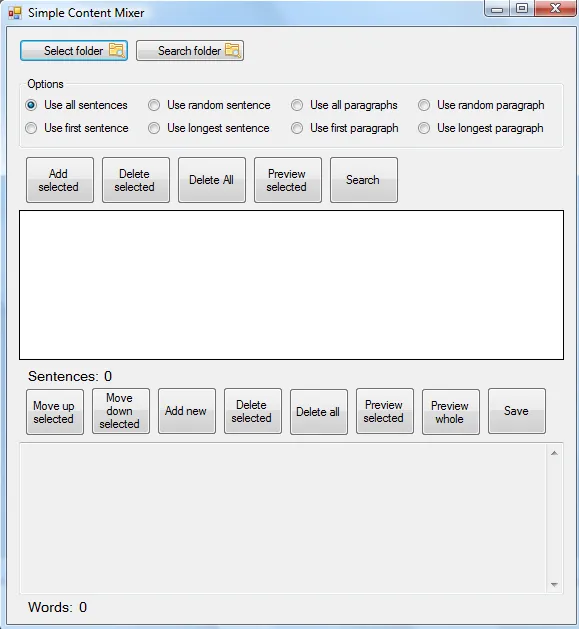
Task: Click Preview selected beside Preview whole
Action: pos(385,411)
